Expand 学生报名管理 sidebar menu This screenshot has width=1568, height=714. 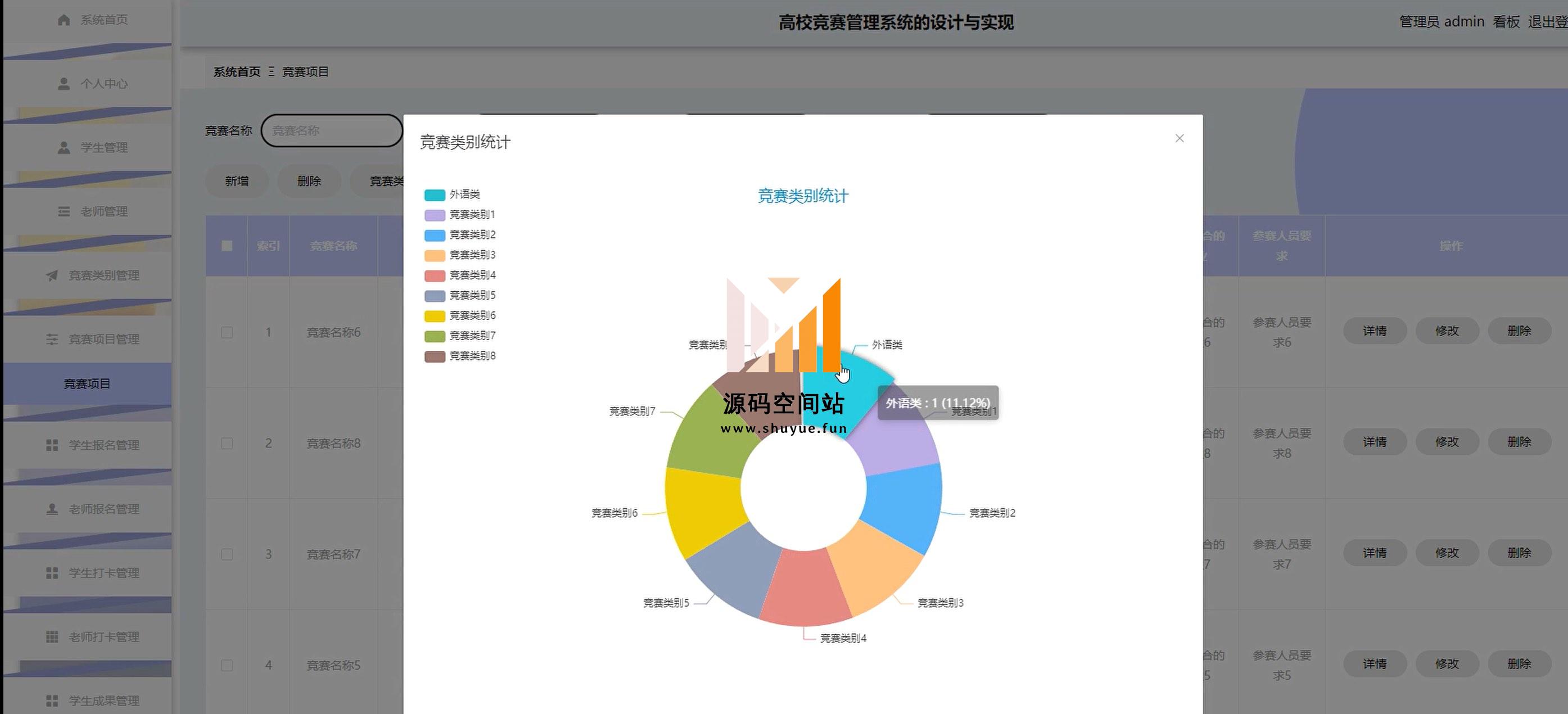tap(88, 445)
